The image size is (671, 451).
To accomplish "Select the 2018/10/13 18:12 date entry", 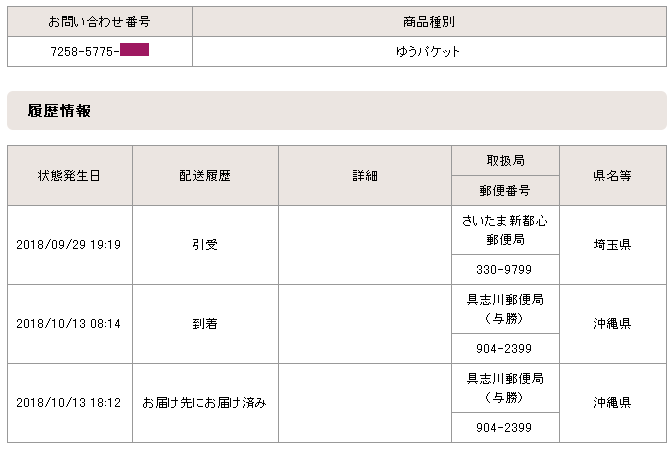I will pos(69,403).
